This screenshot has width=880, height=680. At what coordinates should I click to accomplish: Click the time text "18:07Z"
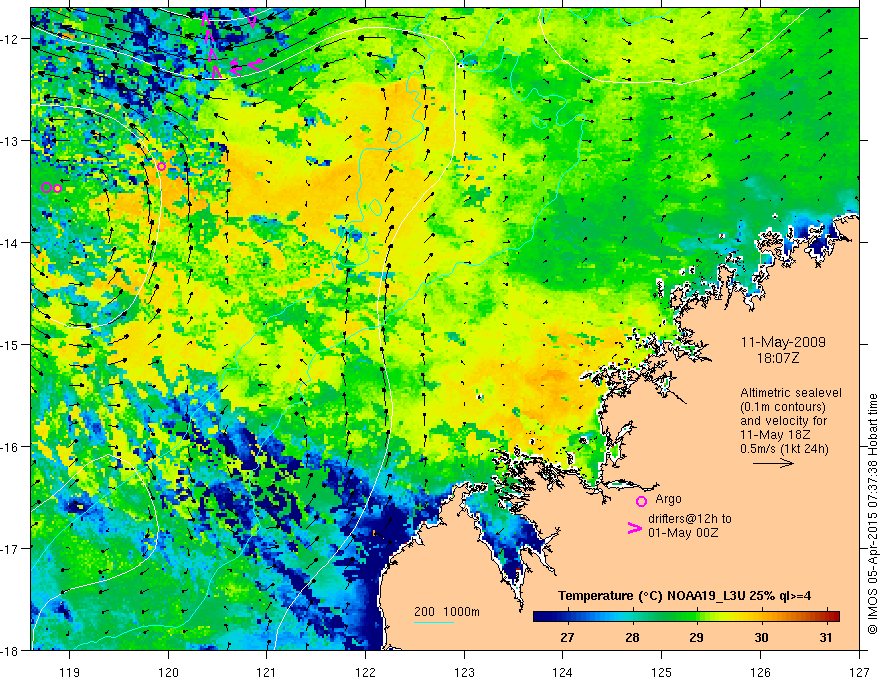point(777,357)
